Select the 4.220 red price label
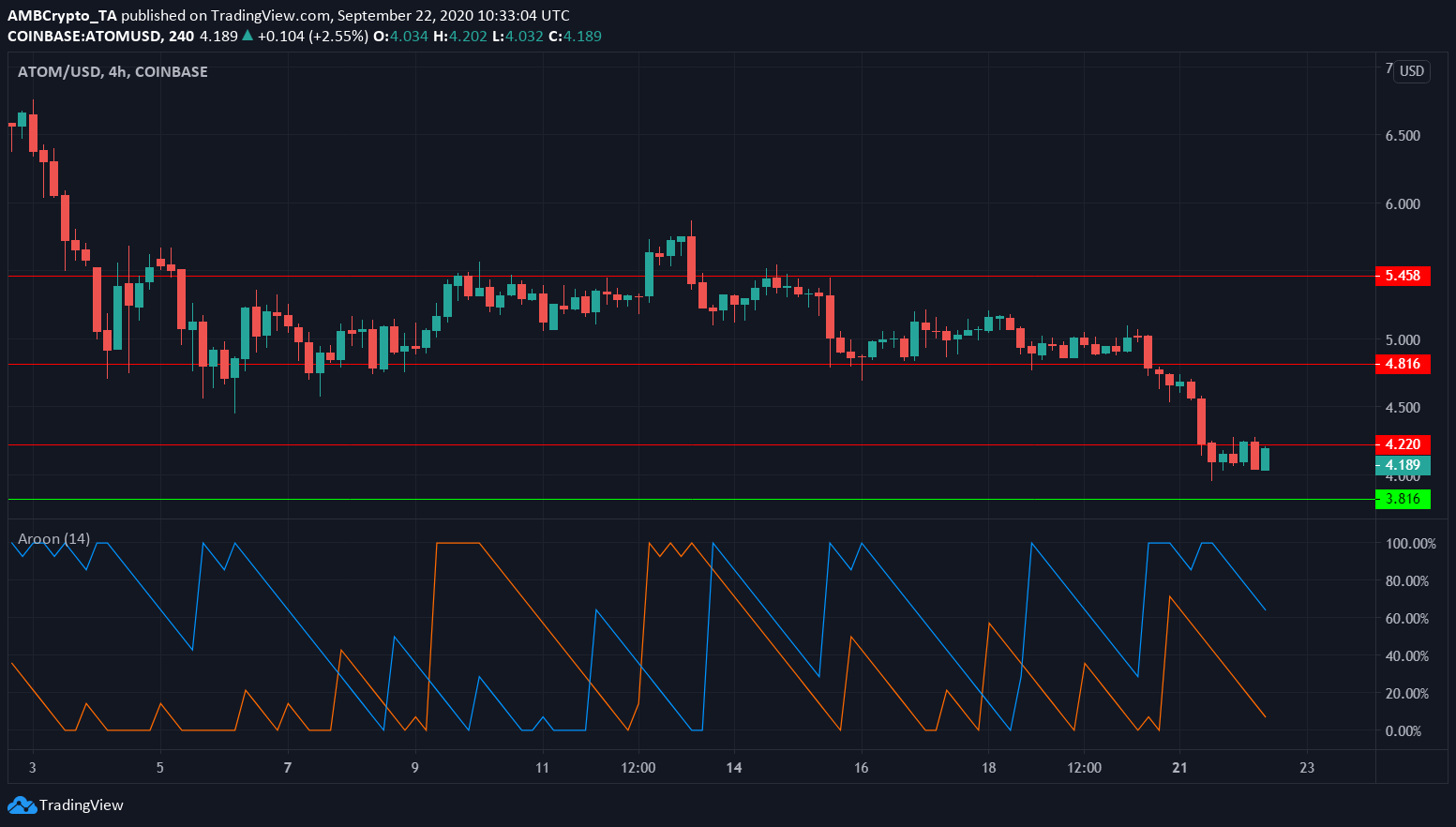The image size is (1456, 827). tap(1403, 444)
